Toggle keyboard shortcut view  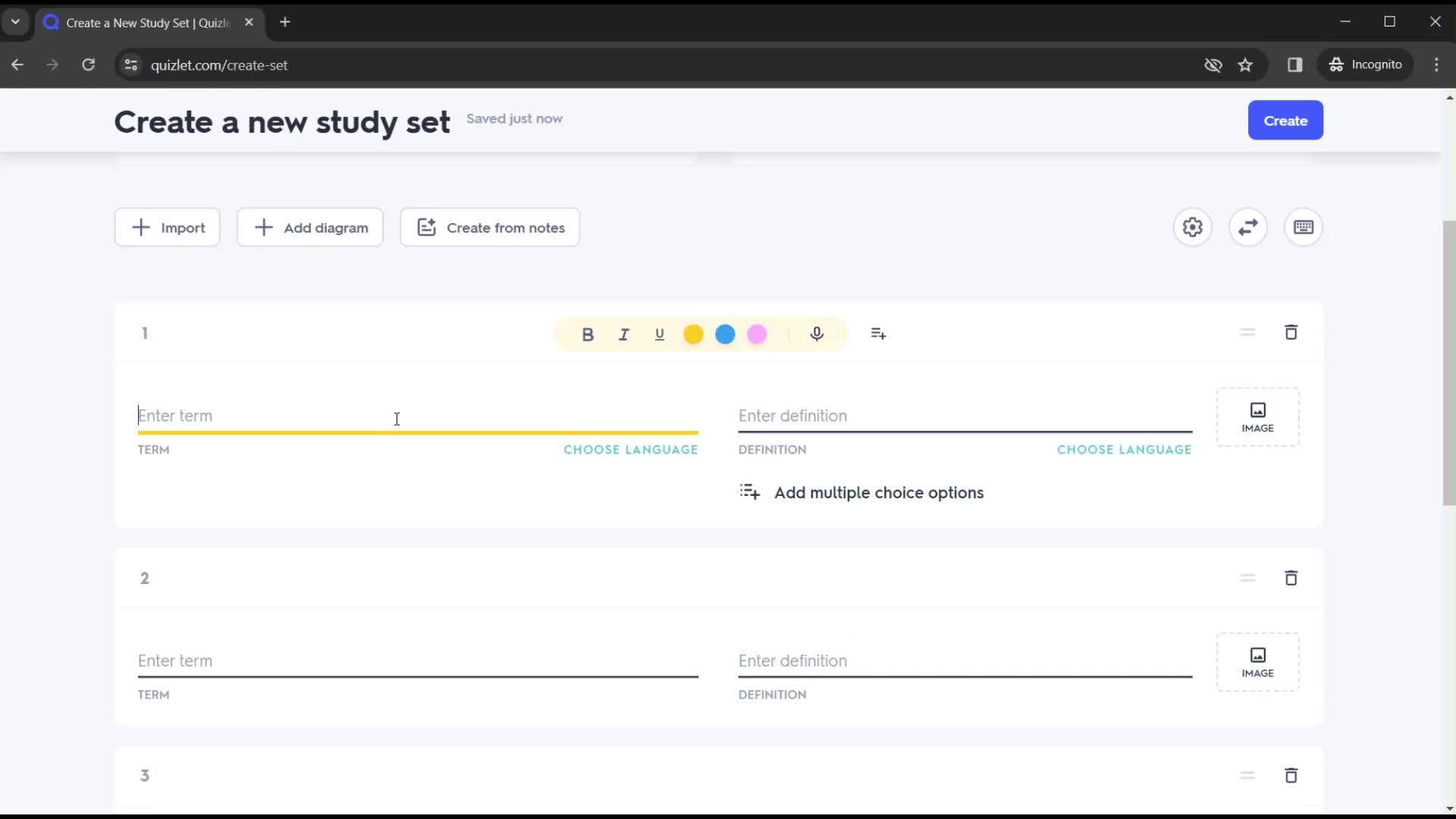tap(1304, 227)
